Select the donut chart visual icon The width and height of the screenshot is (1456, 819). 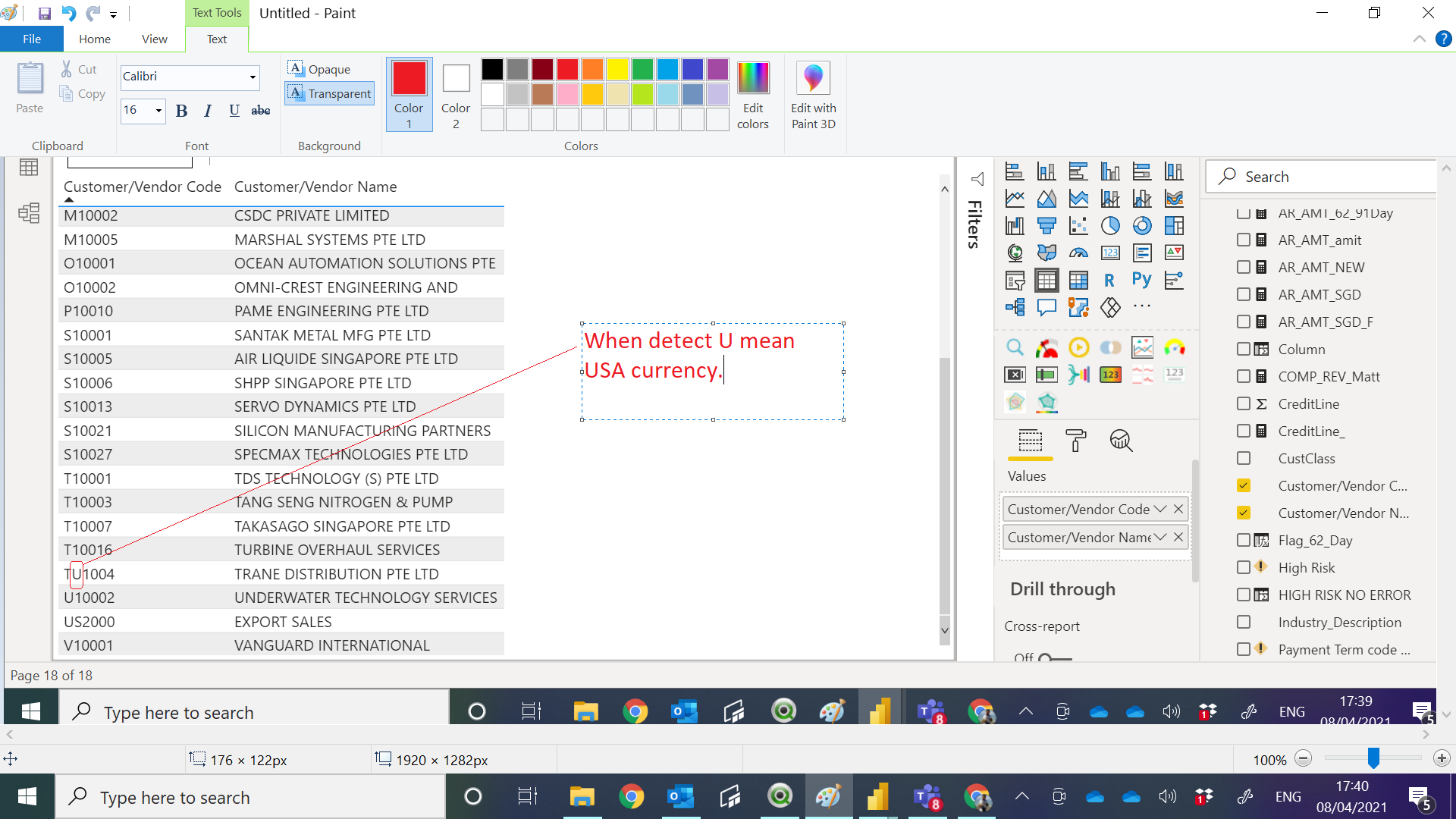(1142, 226)
